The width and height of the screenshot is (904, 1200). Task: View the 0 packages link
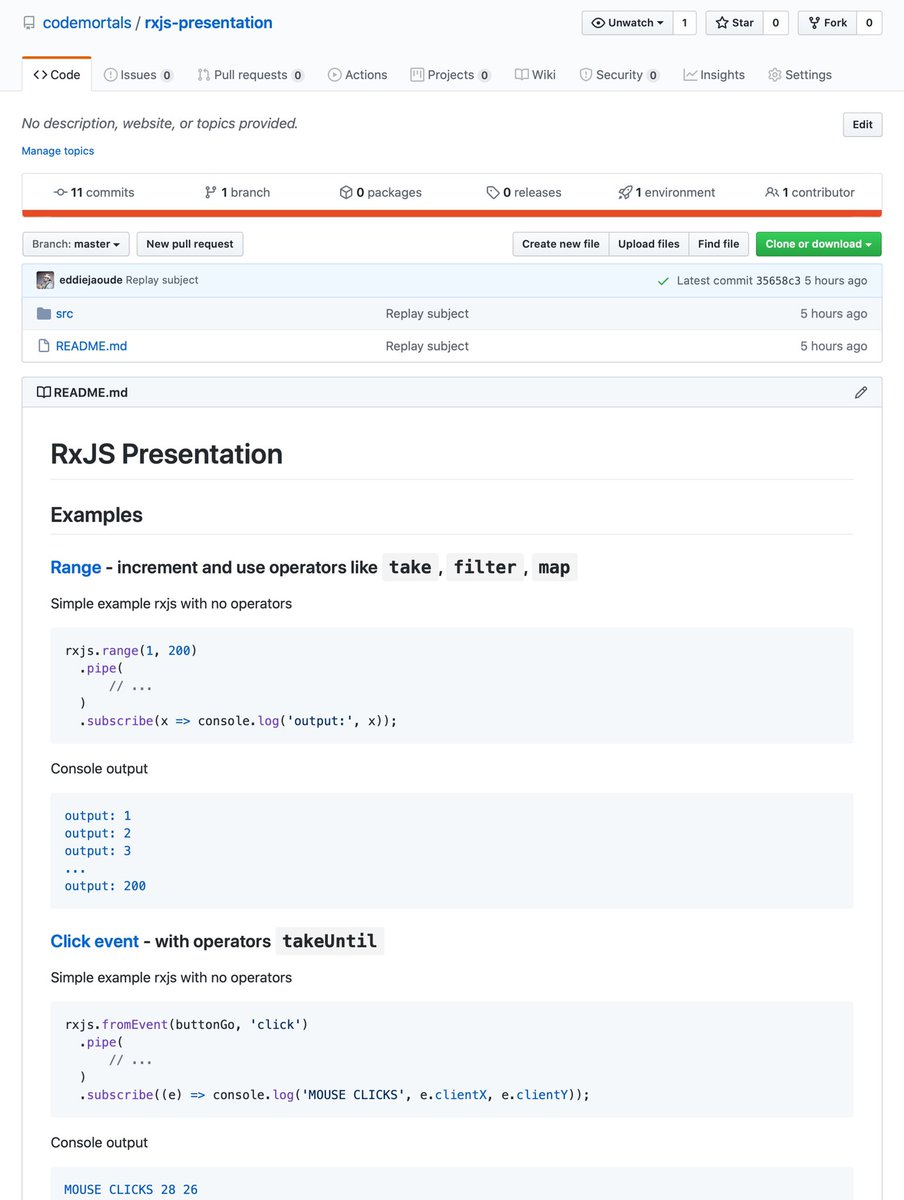(x=381, y=192)
